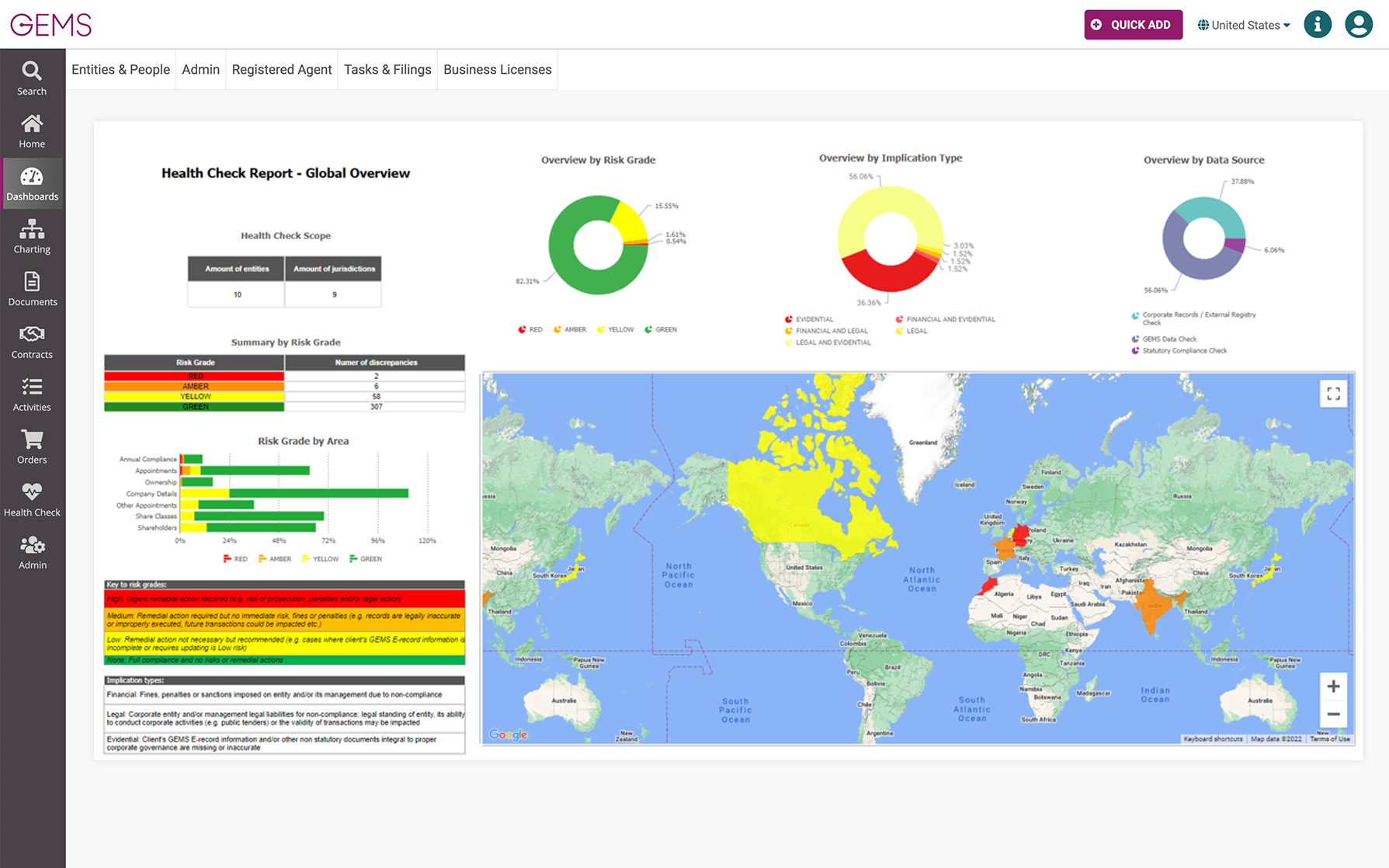Toggle RED legend under Risk Grade by Area
1389x868 pixels.
point(235,559)
